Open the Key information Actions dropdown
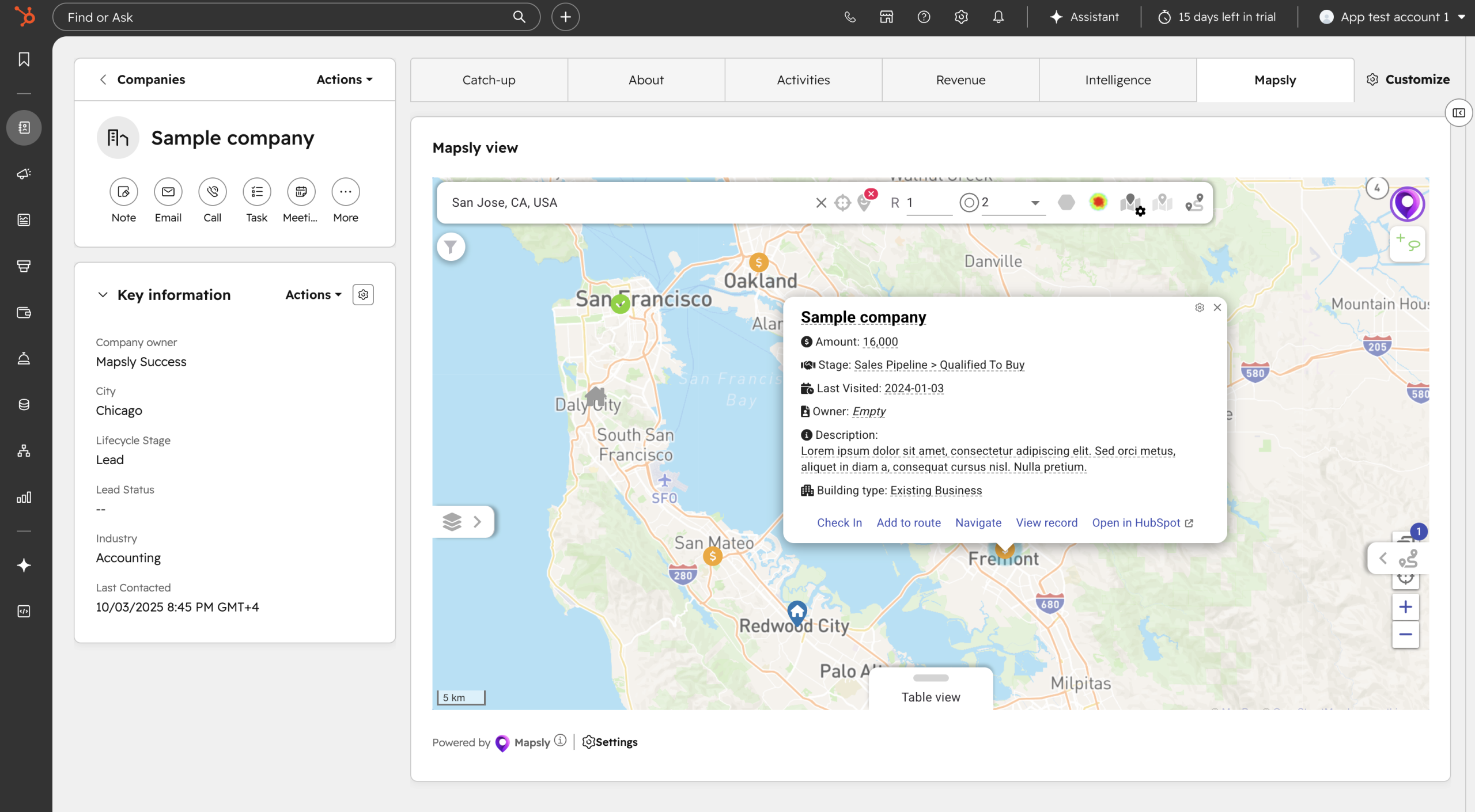The image size is (1475, 812). click(313, 295)
